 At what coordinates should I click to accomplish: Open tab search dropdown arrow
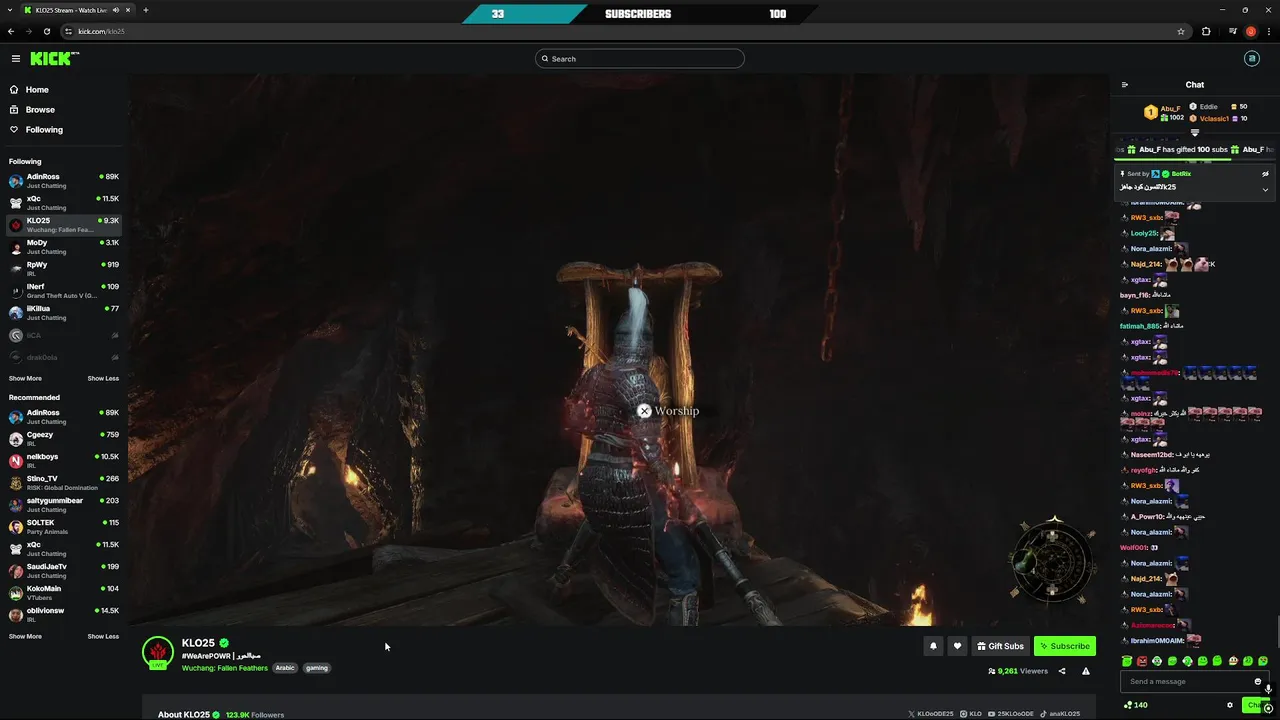10,10
